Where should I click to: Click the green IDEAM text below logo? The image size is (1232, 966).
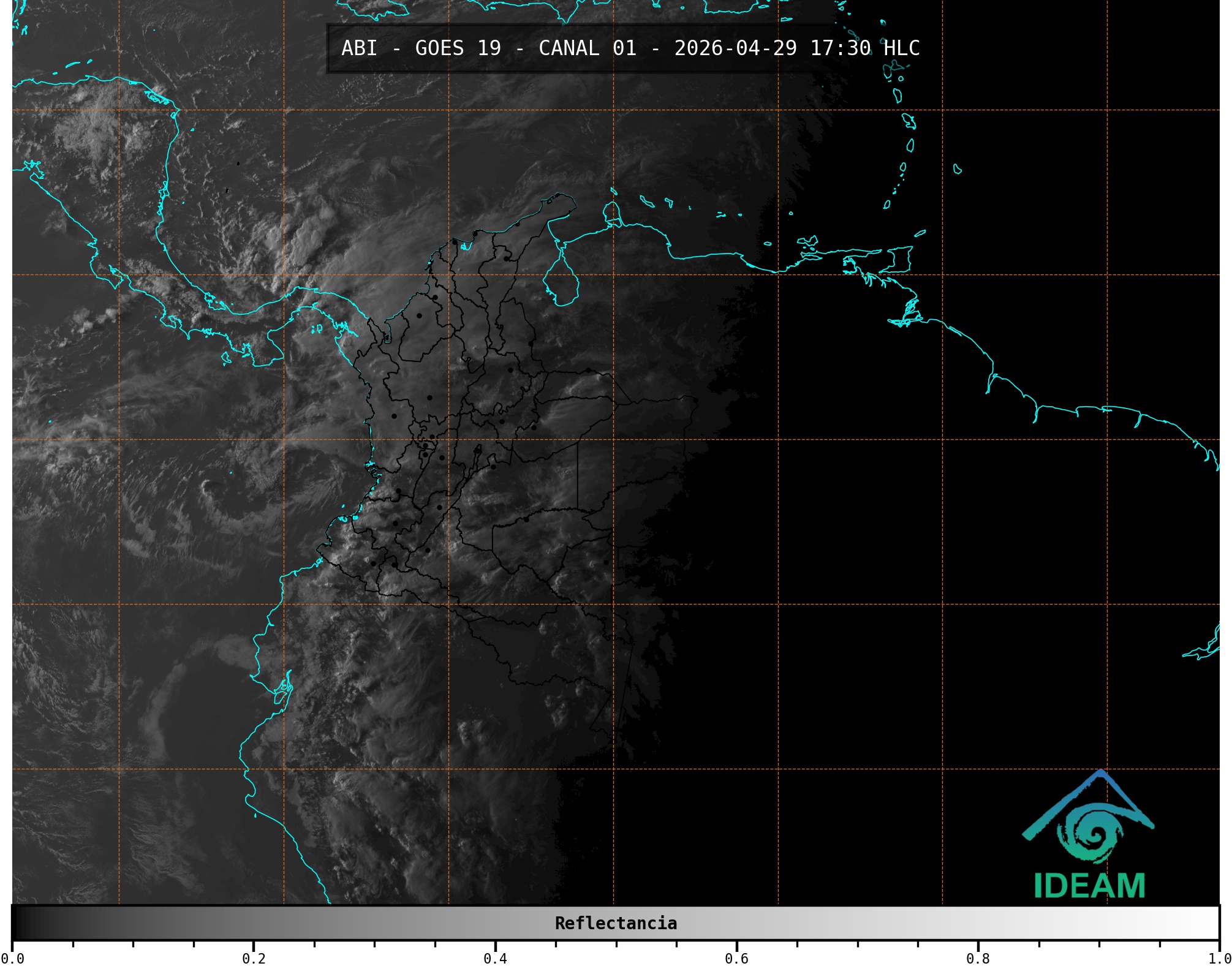click(x=1089, y=886)
